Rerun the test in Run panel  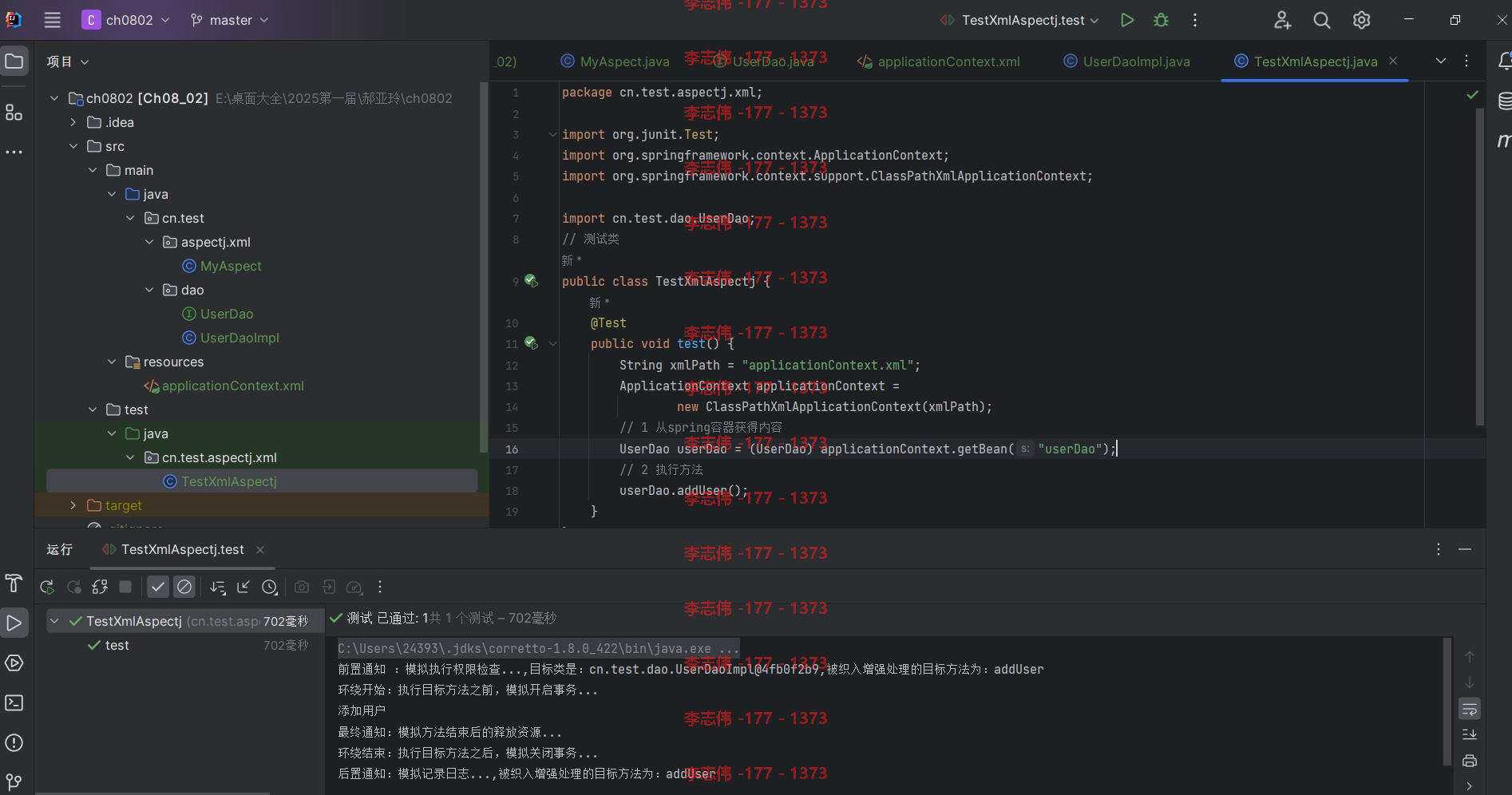pos(47,587)
